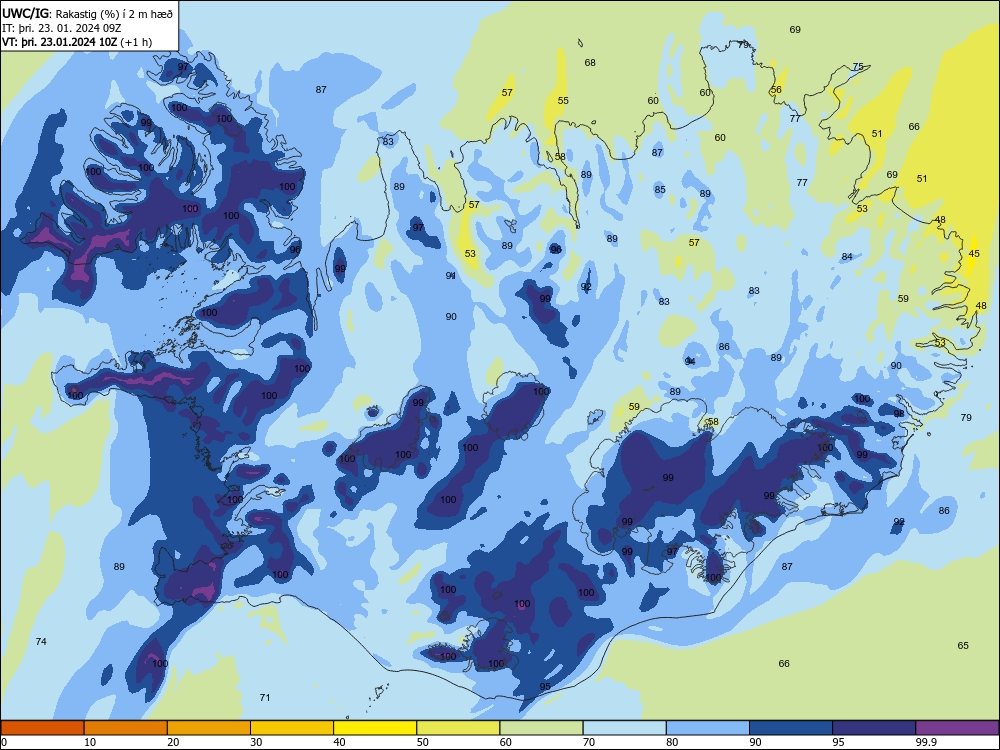The height and width of the screenshot is (750, 1000).
Task: Click the '85' humidity value on the map
Action: (660, 189)
